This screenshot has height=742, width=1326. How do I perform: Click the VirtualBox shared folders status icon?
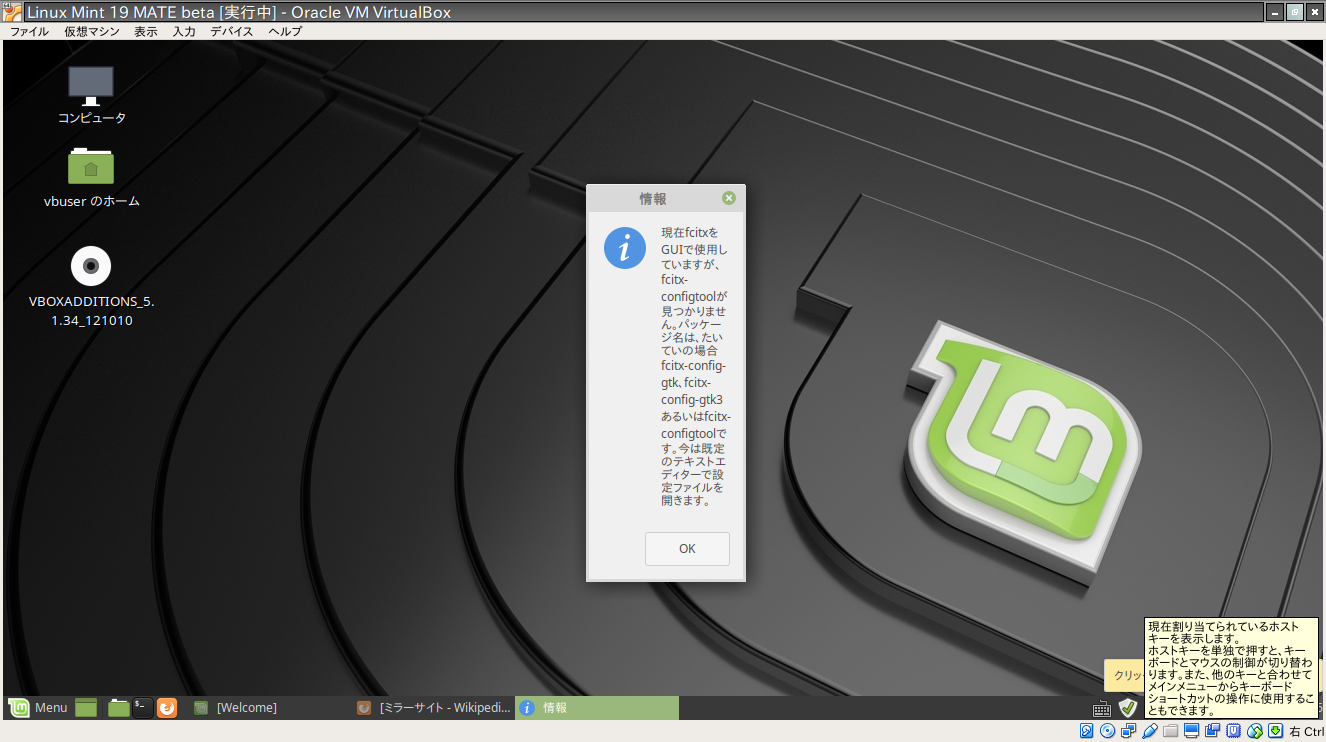pos(1170,731)
